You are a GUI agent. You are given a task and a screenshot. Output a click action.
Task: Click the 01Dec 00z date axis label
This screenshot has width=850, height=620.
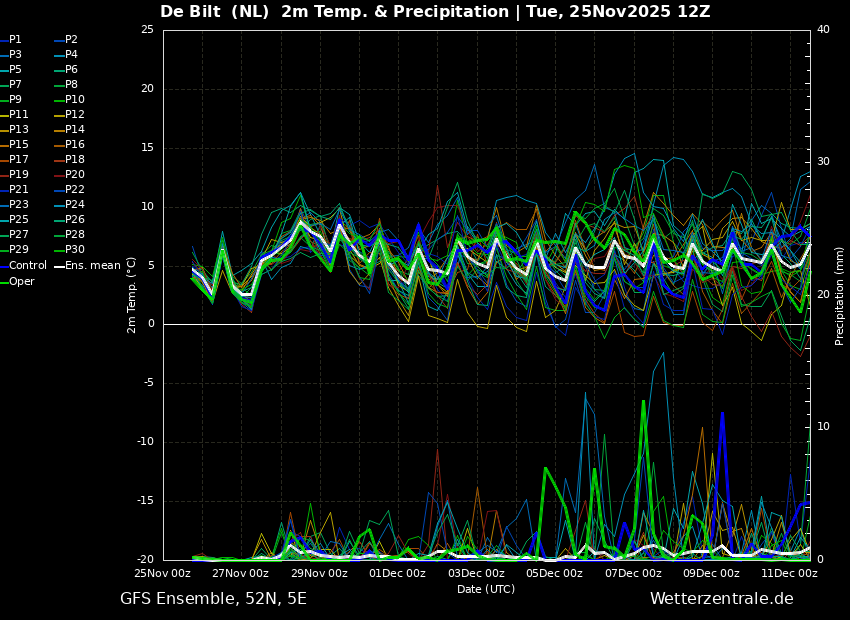point(397,573)
